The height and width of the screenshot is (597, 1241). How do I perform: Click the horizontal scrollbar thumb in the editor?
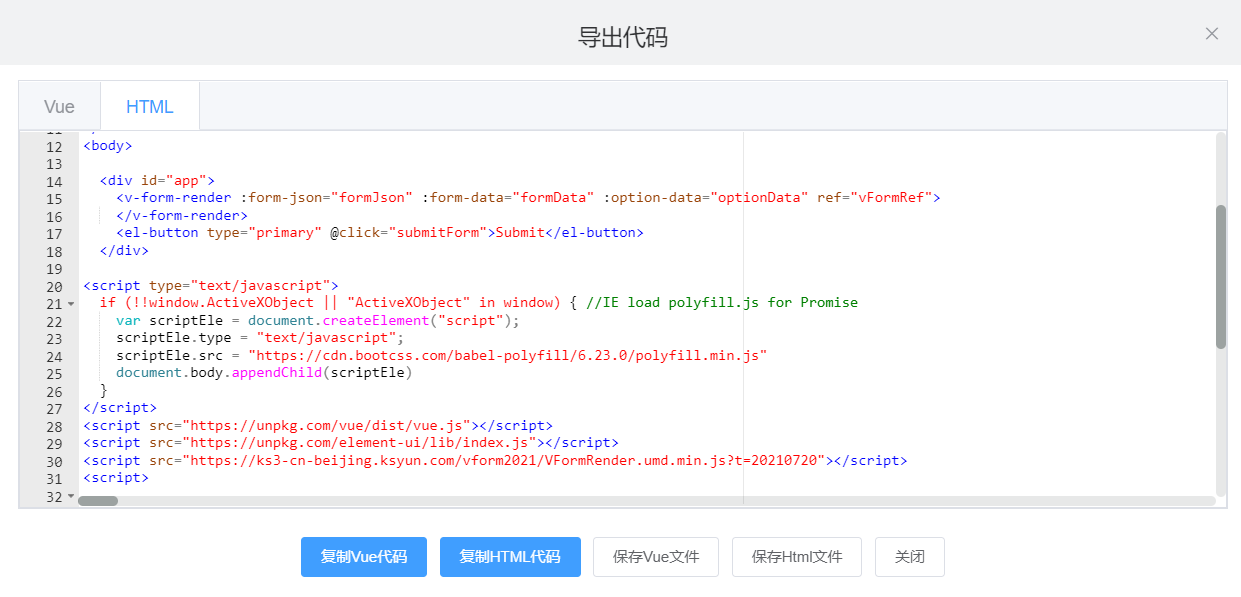[98, 501]
